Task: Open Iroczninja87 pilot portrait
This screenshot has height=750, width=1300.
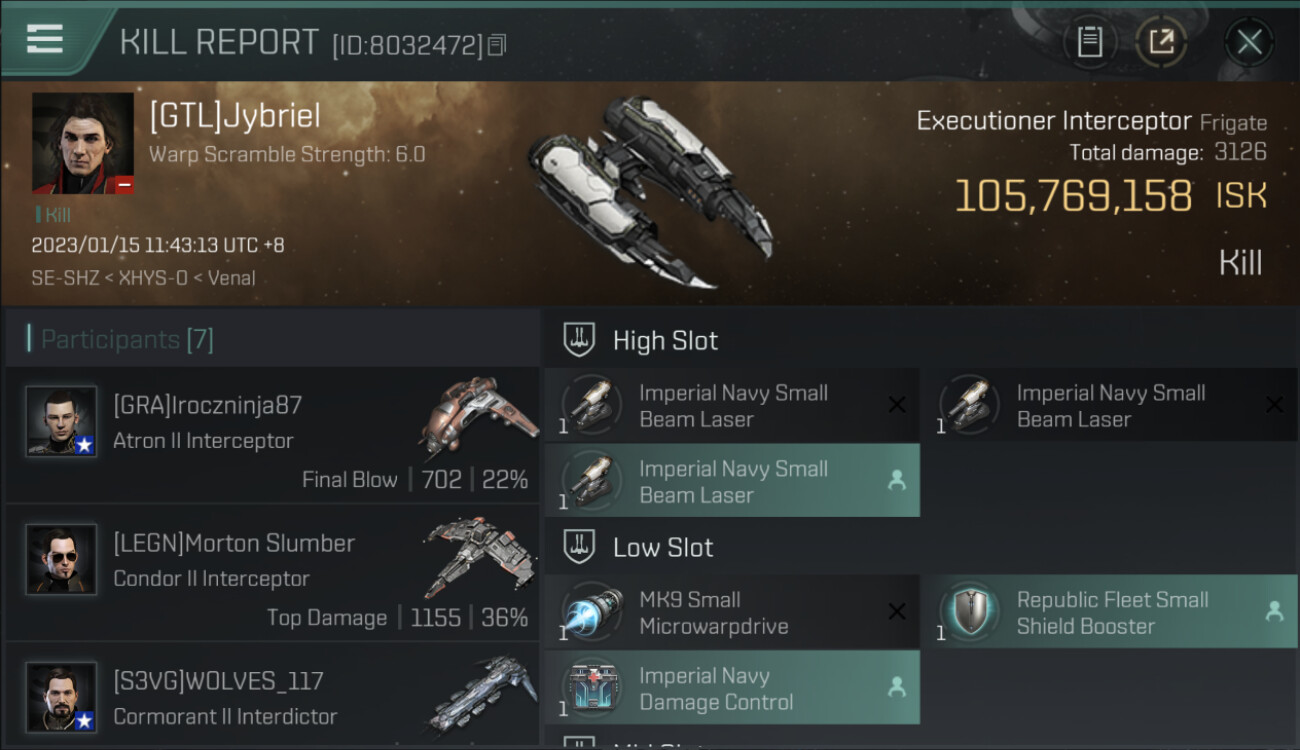Action: pos(61,422)
